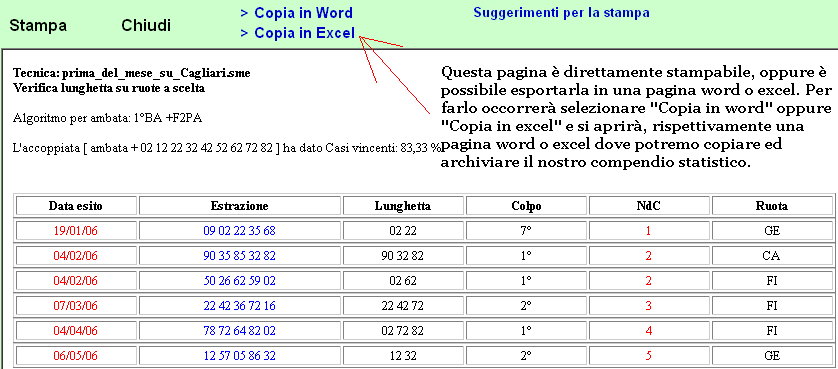The width and height of the screenshot is (838, 369).
Task: Click extraction 90 35 85 32 82
Action: [239, 256]
